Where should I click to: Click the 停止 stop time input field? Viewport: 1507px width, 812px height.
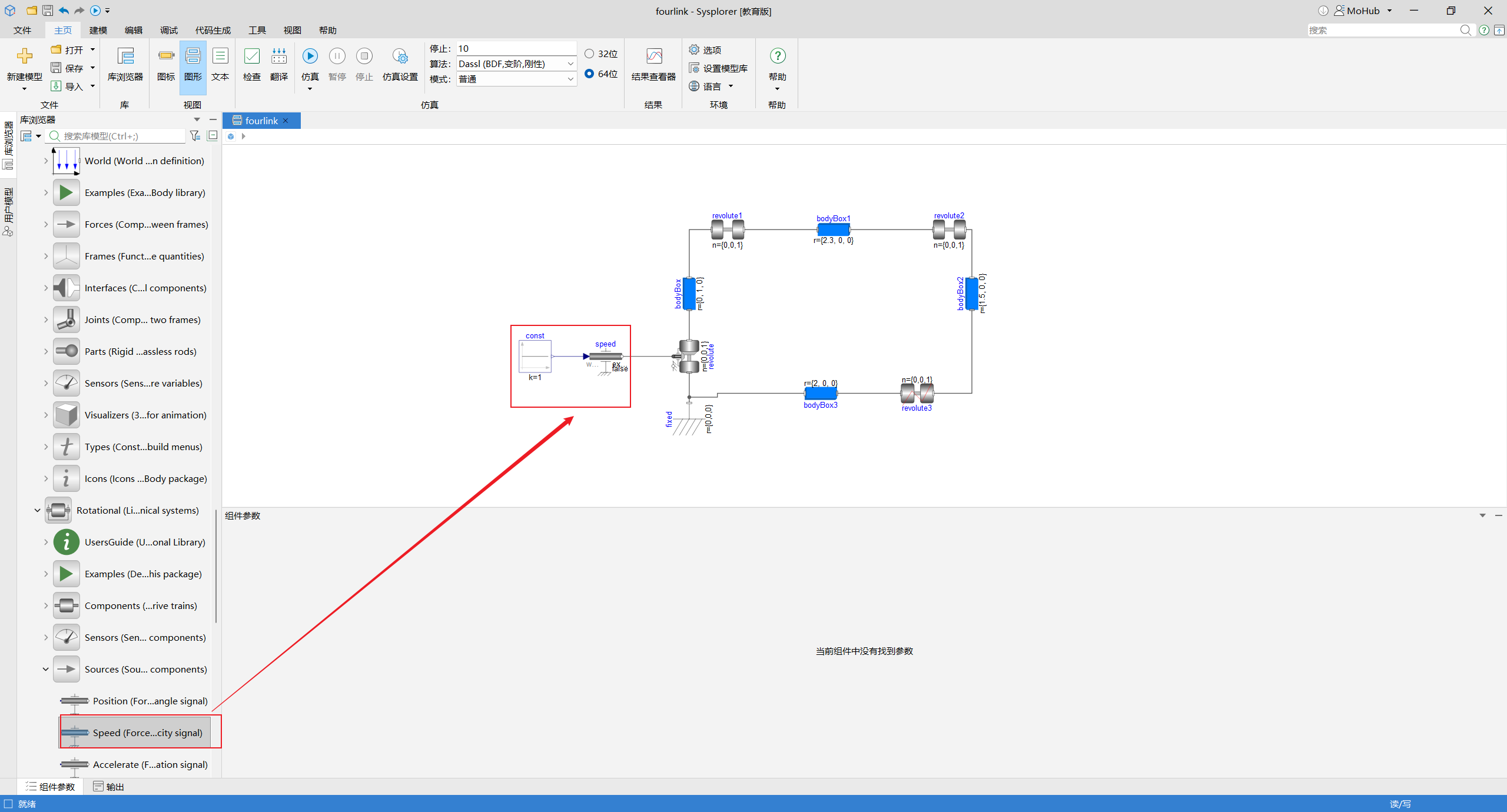516,48
